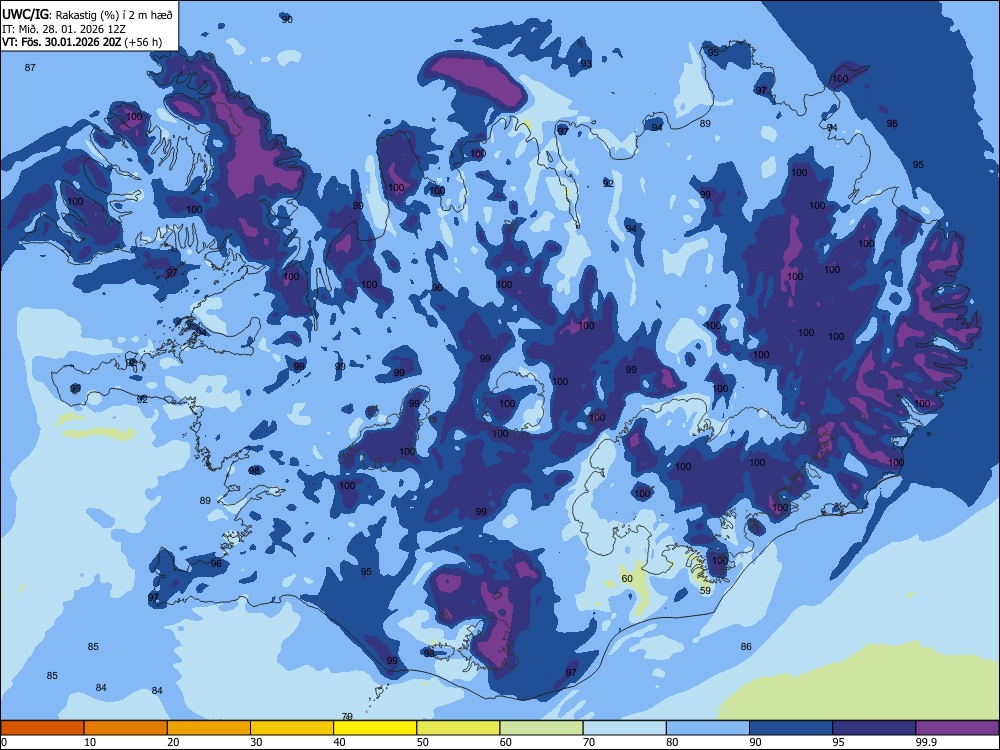Select the medium blue 80–90 legend swatch
This screenshot has width=1000, height=750.
click(708, 728)
